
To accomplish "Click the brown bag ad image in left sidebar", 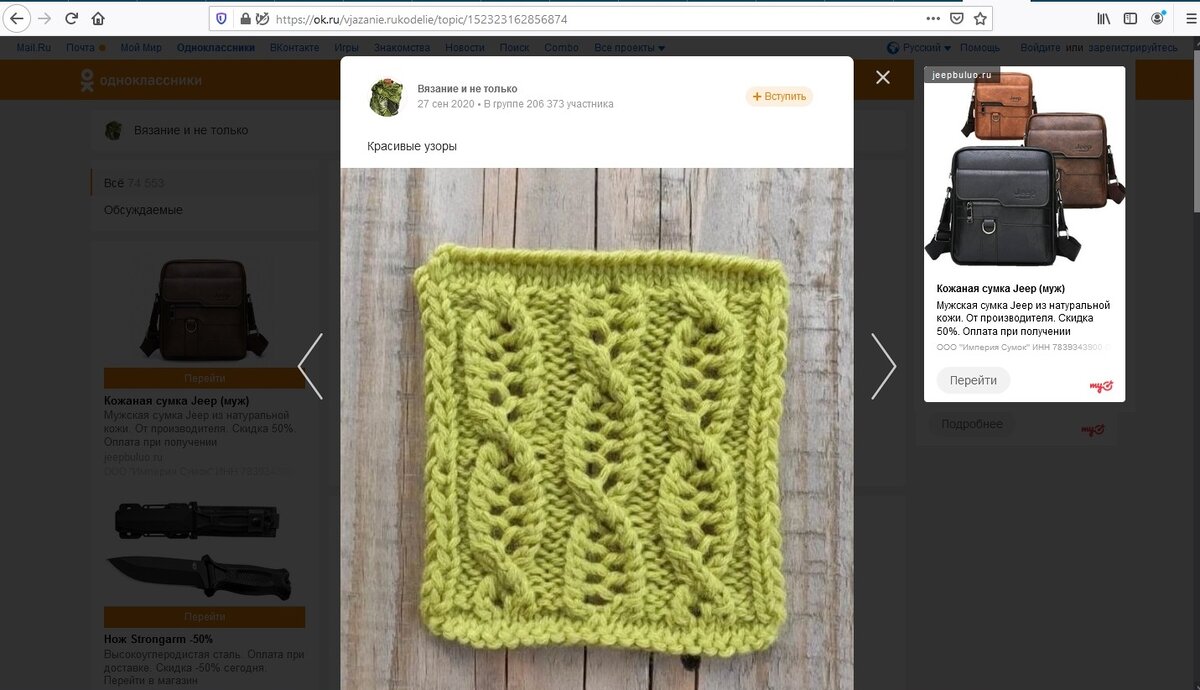I will point(204,308).
